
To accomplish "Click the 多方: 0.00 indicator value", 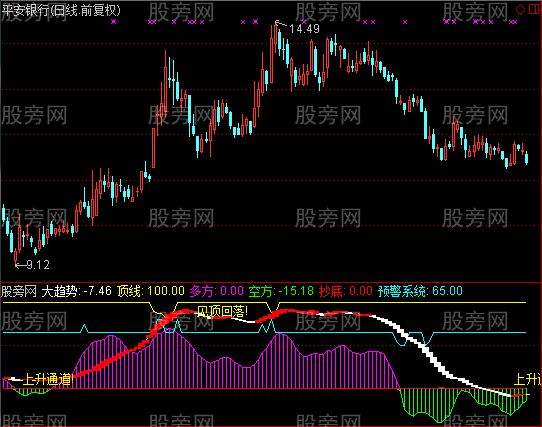I will tap(216, 291).
